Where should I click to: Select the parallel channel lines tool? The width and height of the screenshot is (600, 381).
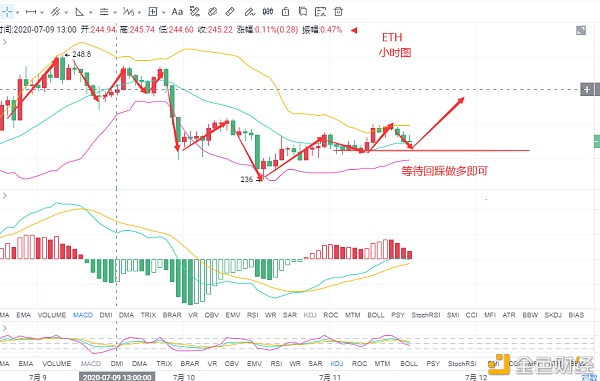(56, 12)
